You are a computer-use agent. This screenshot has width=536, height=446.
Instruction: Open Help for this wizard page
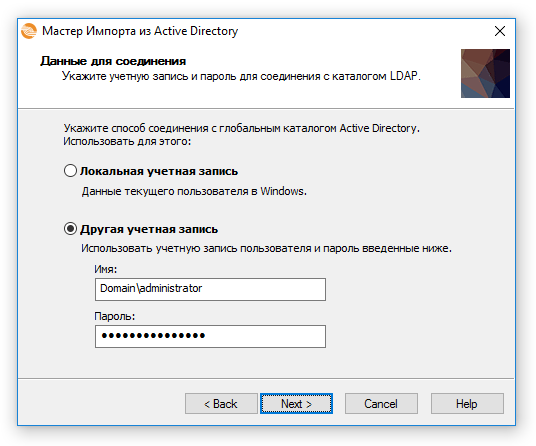467,403
